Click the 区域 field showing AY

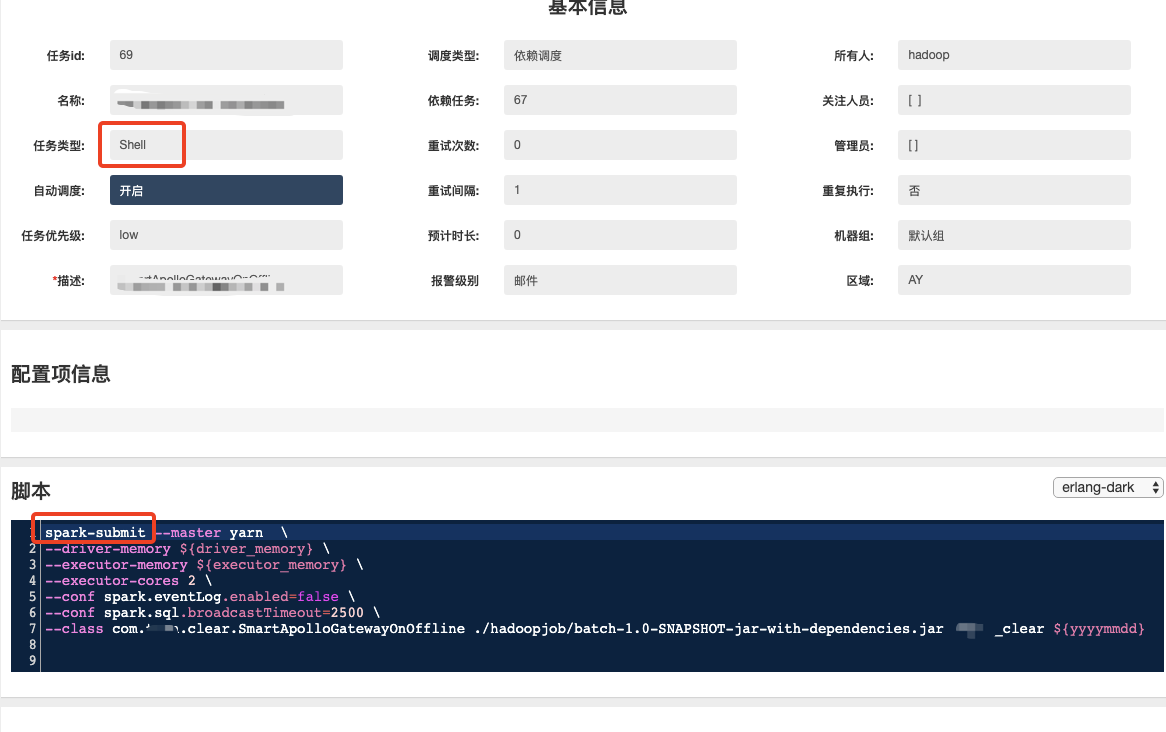pos(1014,280)
